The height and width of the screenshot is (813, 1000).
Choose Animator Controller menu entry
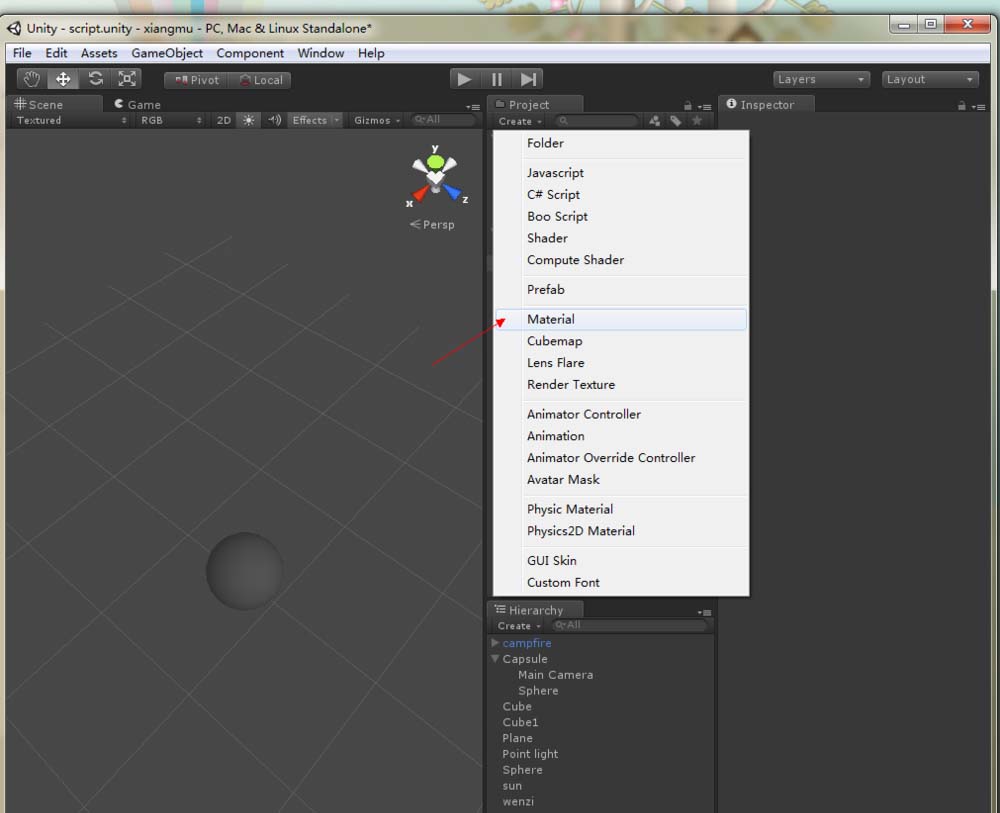[x=621, y=414]
